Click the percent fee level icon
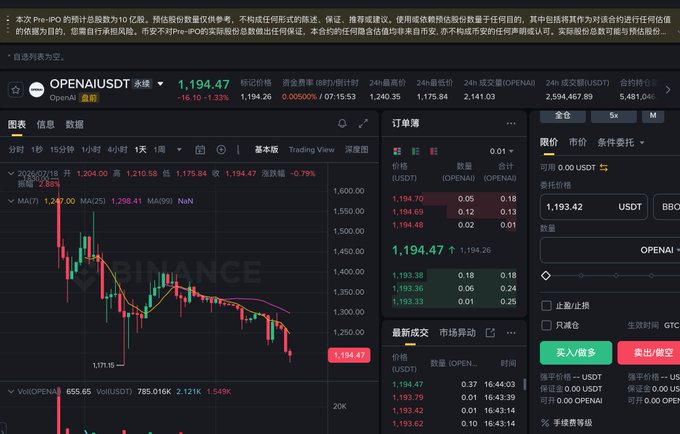680x434 pixels. [x=545, y=423]
